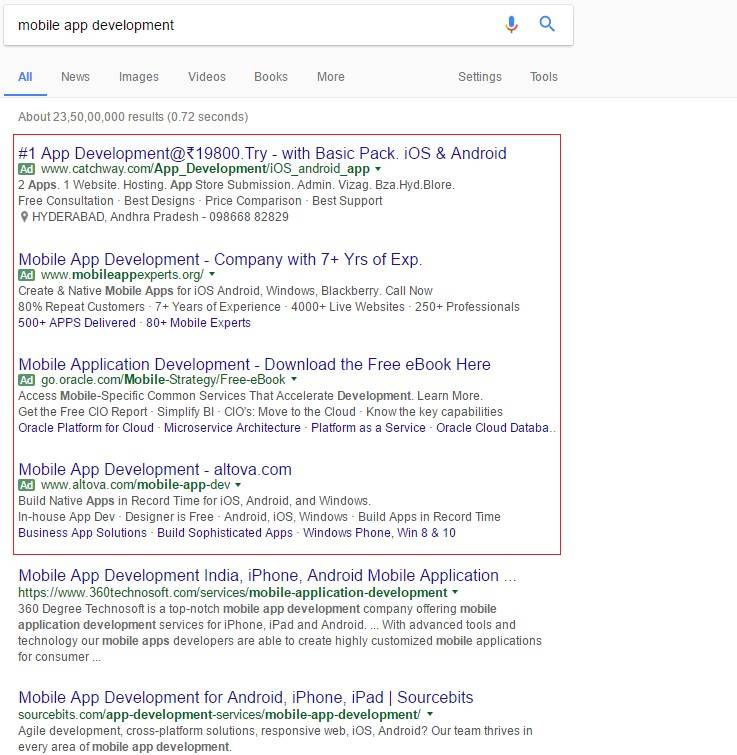The width and height of the screenshot is (737, 755).
Task: Click 'Free Consultation' callout text
Action: (66, 201)
